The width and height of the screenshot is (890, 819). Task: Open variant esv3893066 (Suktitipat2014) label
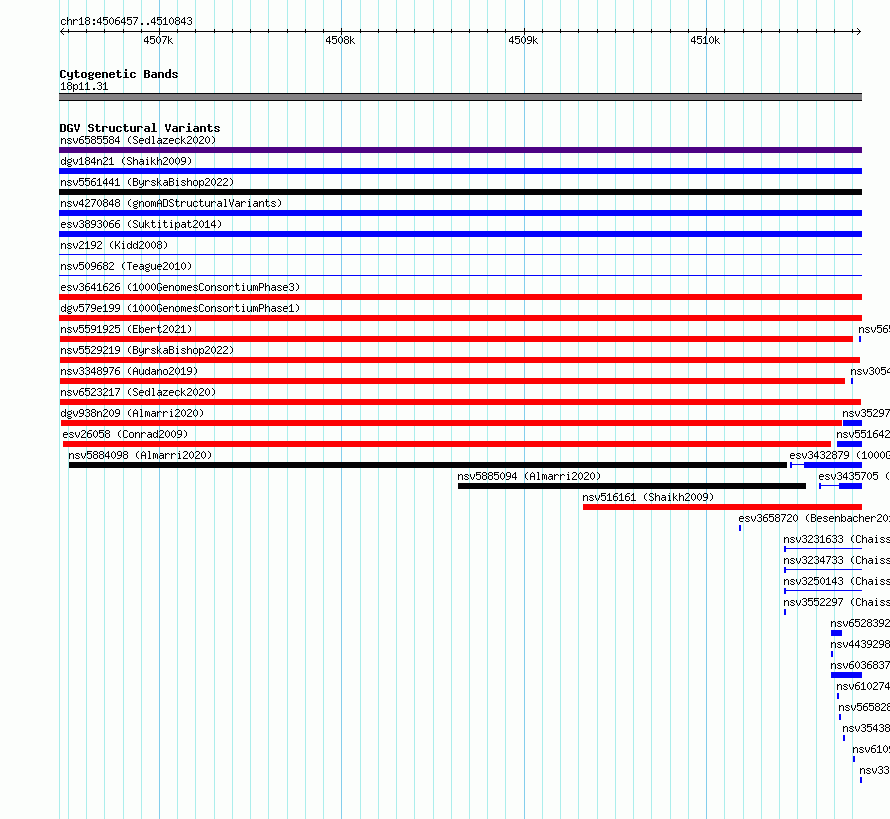coord(141,224)
